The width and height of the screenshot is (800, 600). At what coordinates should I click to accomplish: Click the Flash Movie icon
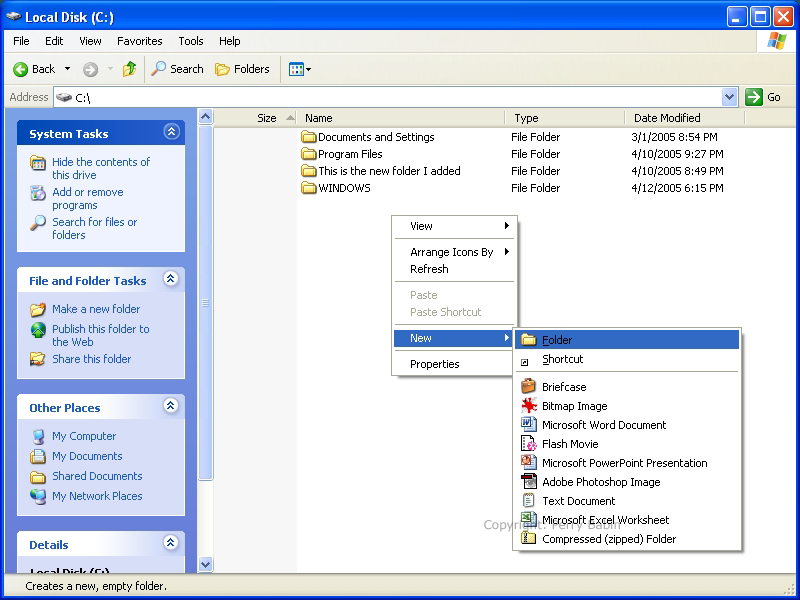pos(529,443)
